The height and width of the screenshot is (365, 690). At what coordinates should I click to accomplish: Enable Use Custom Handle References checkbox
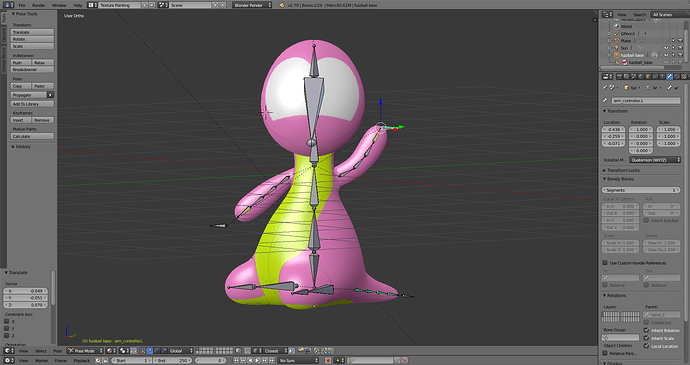[605, 263]
